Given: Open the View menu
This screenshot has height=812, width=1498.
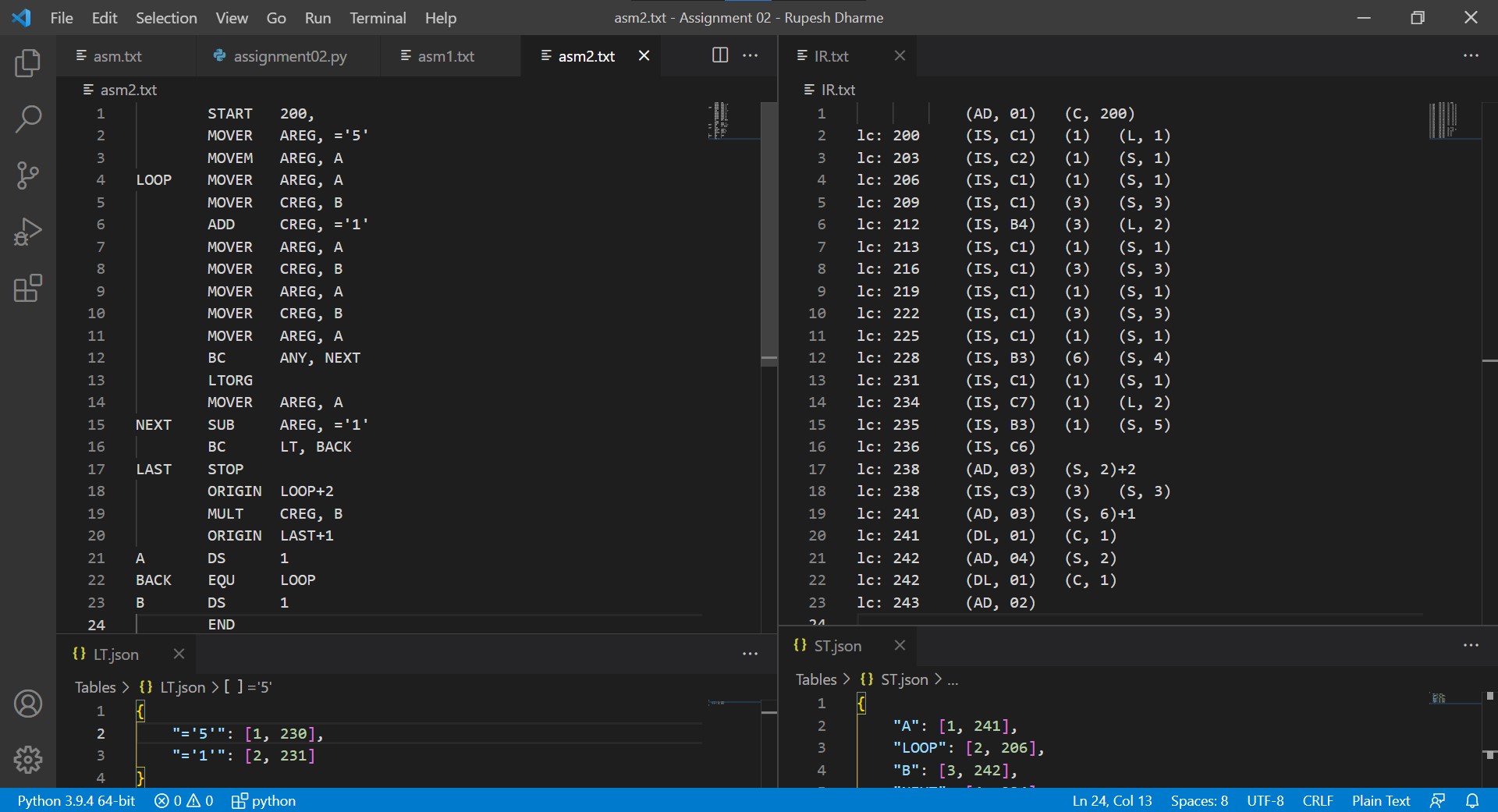Looking at the screenshot, I should [232, 18].
